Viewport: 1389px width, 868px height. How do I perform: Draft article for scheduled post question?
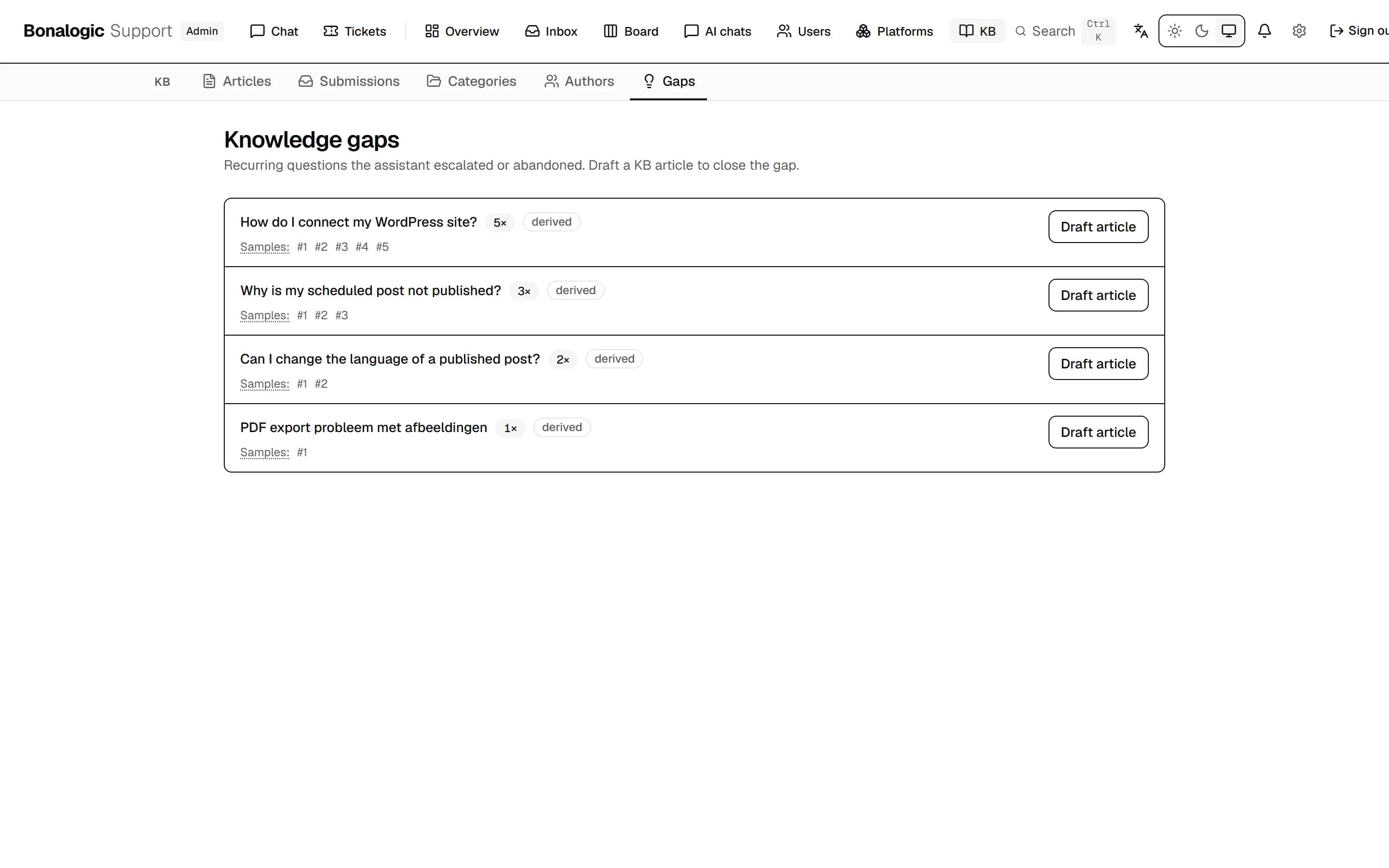point(1098,295)
